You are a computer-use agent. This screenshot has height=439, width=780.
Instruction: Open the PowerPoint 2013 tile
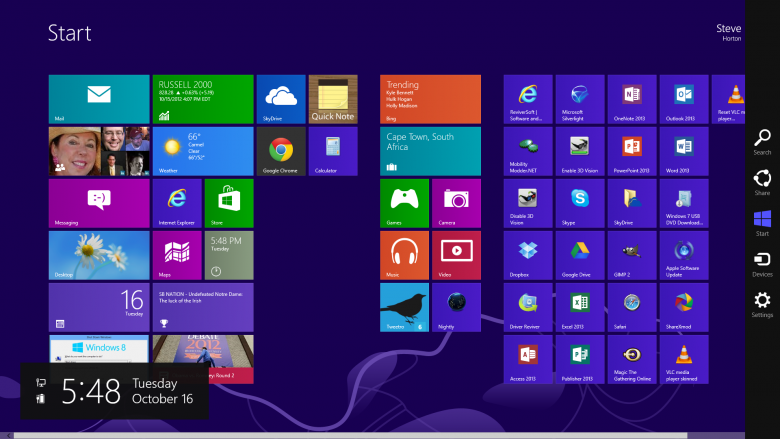[x=632, y=151]
